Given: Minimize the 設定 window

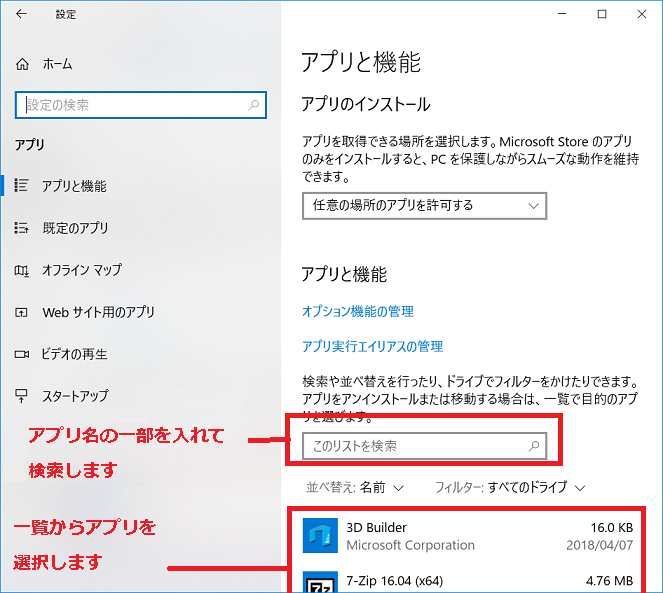Looking at the screenshot, I should (562, 14).
